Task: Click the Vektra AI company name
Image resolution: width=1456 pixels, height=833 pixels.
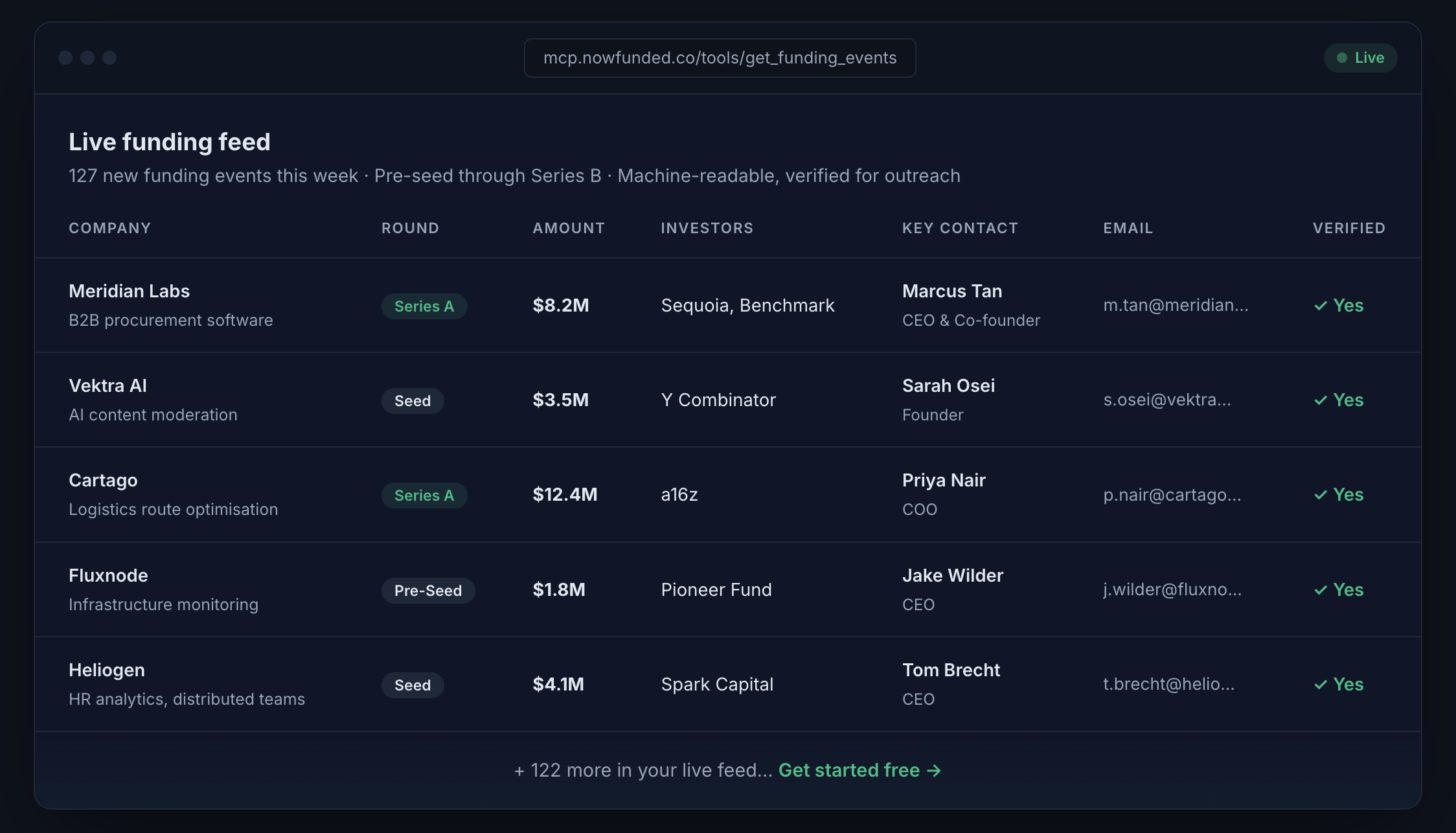Action: pyautogui.click(x=108, y=385)
